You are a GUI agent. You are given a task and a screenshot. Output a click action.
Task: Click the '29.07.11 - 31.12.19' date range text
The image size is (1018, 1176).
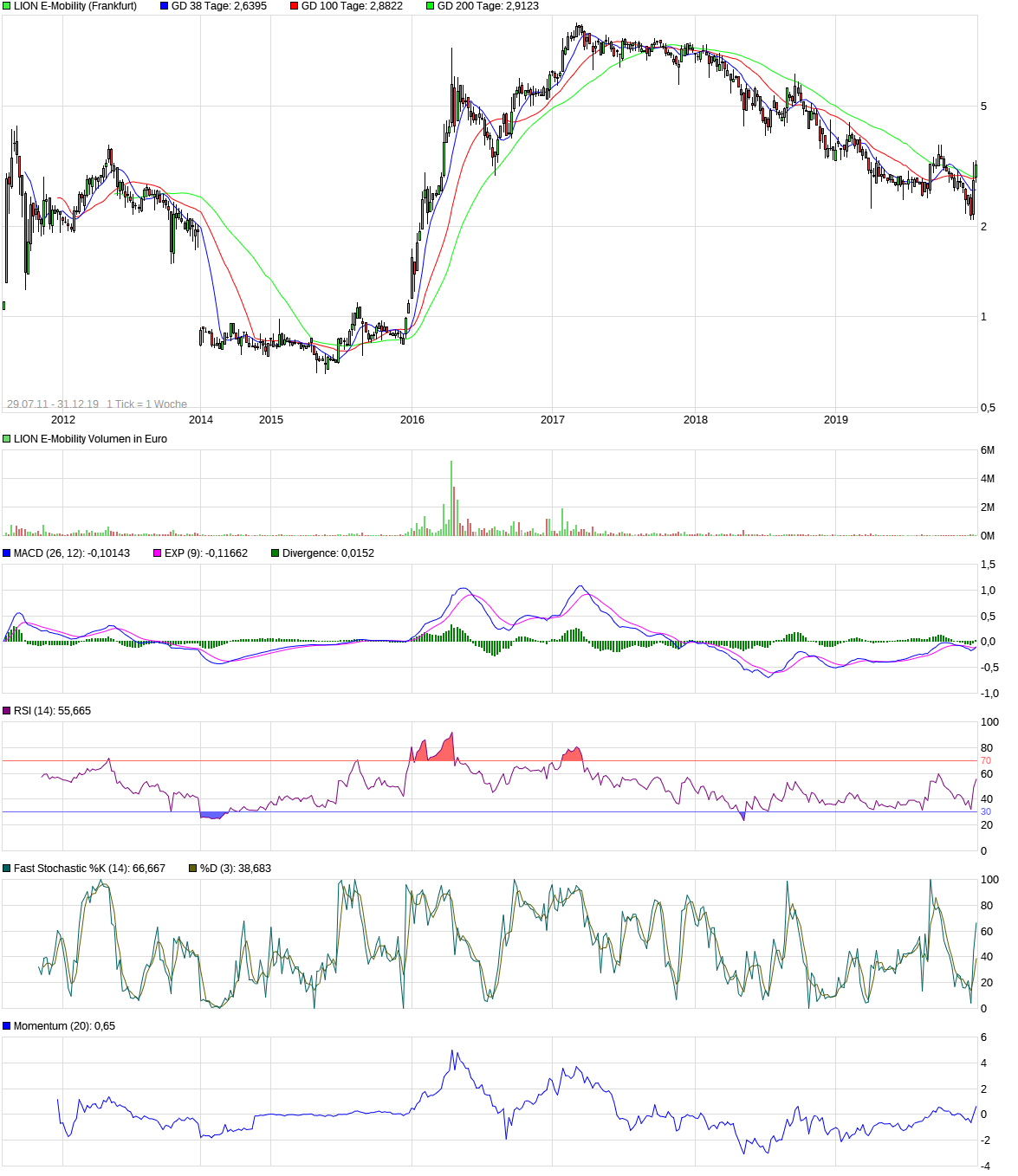coord(53,404)
